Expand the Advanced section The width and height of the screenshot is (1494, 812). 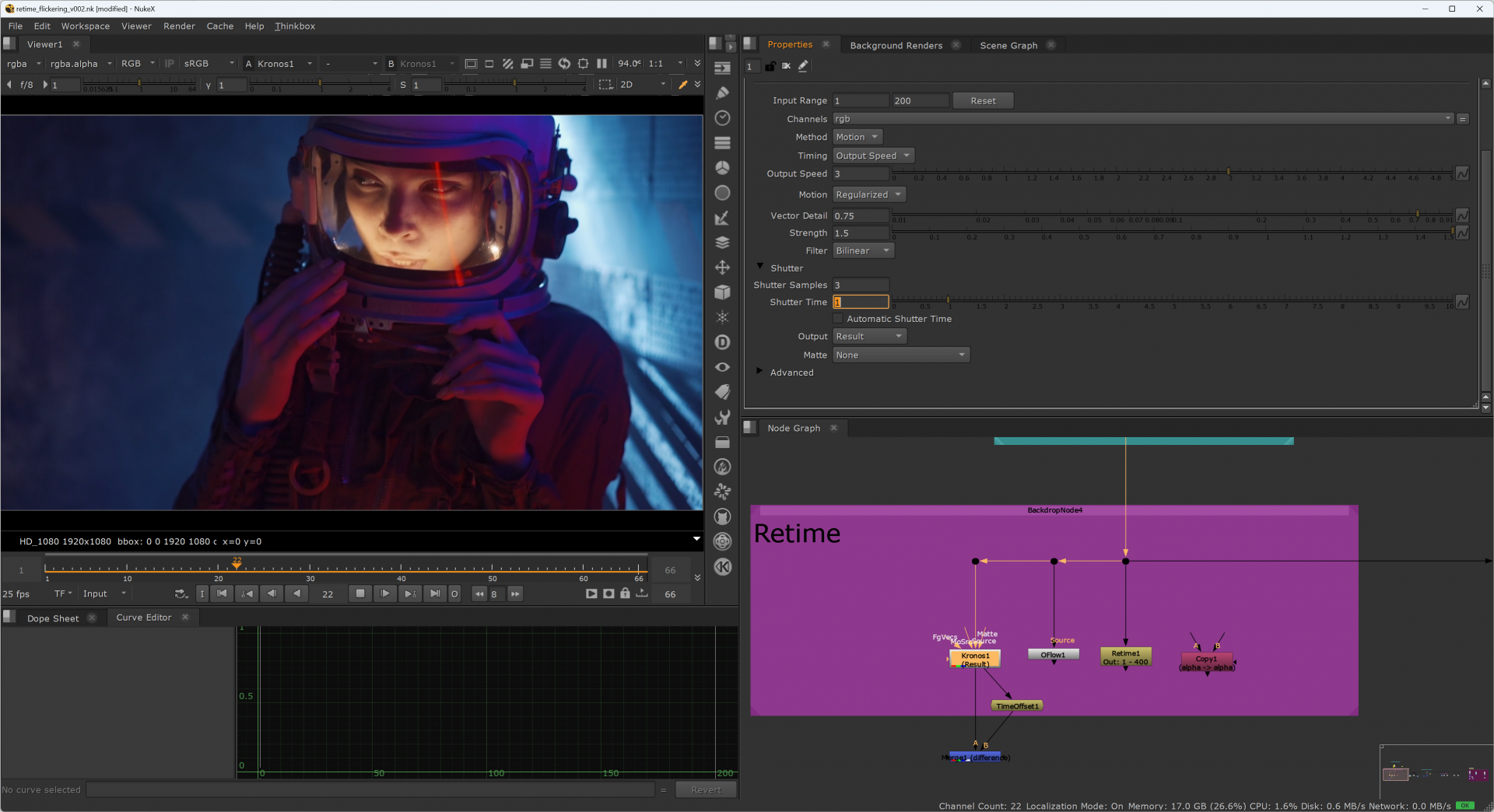[759, 372]
